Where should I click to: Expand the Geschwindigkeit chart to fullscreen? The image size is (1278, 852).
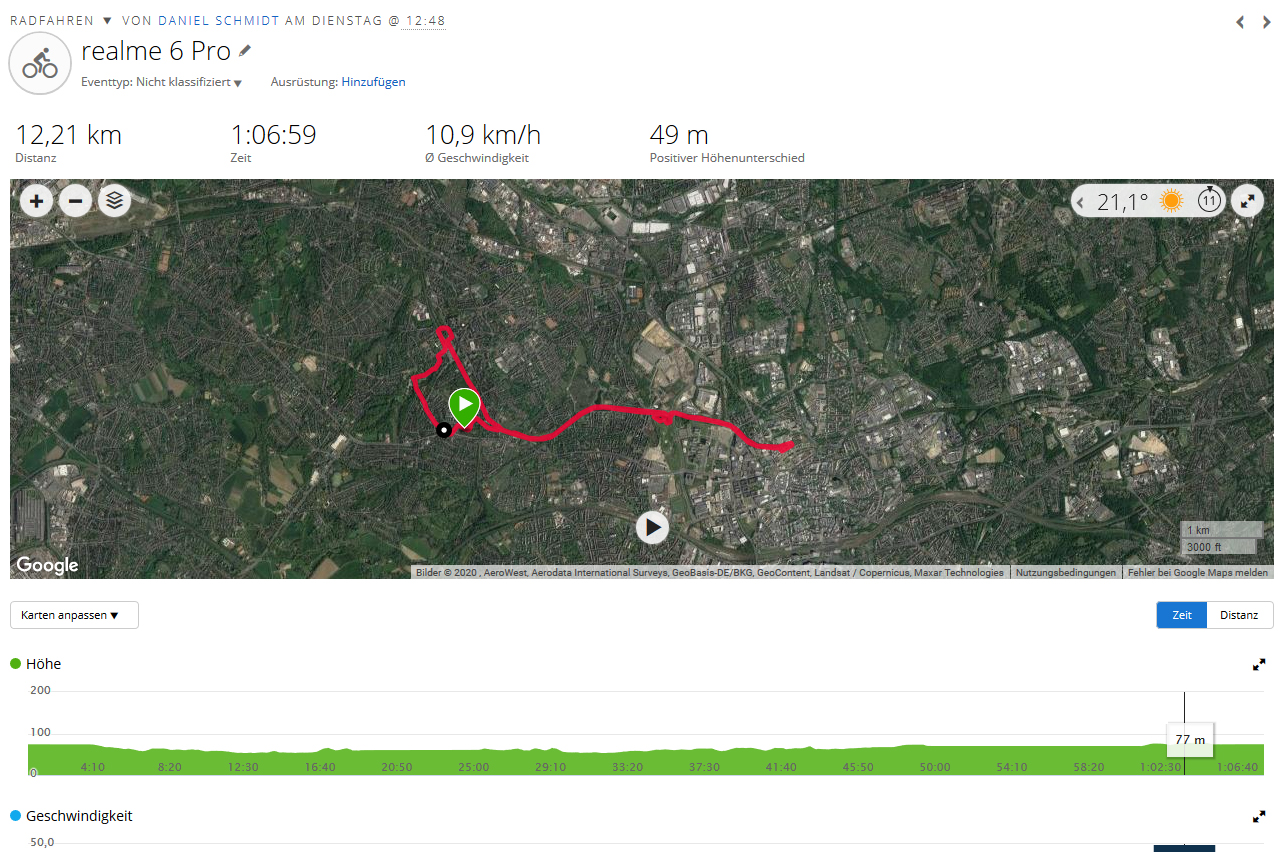1259,816
